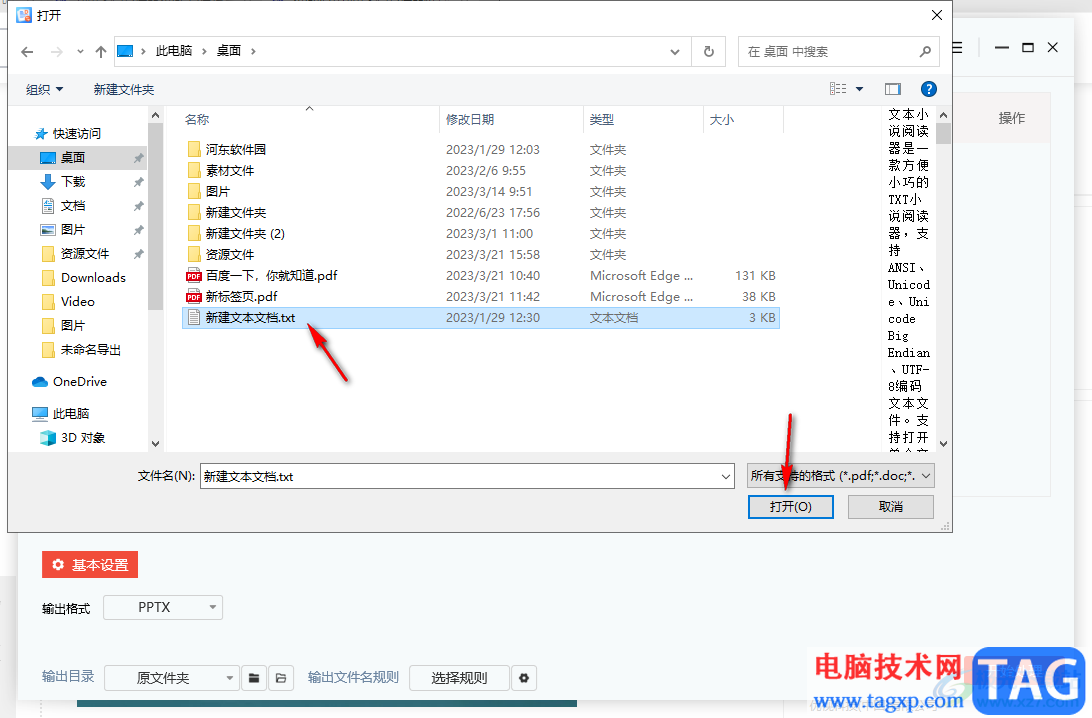Select Video folder in sidebar
This screenshot has width=1092, height=718.
(x=78, y=302)
